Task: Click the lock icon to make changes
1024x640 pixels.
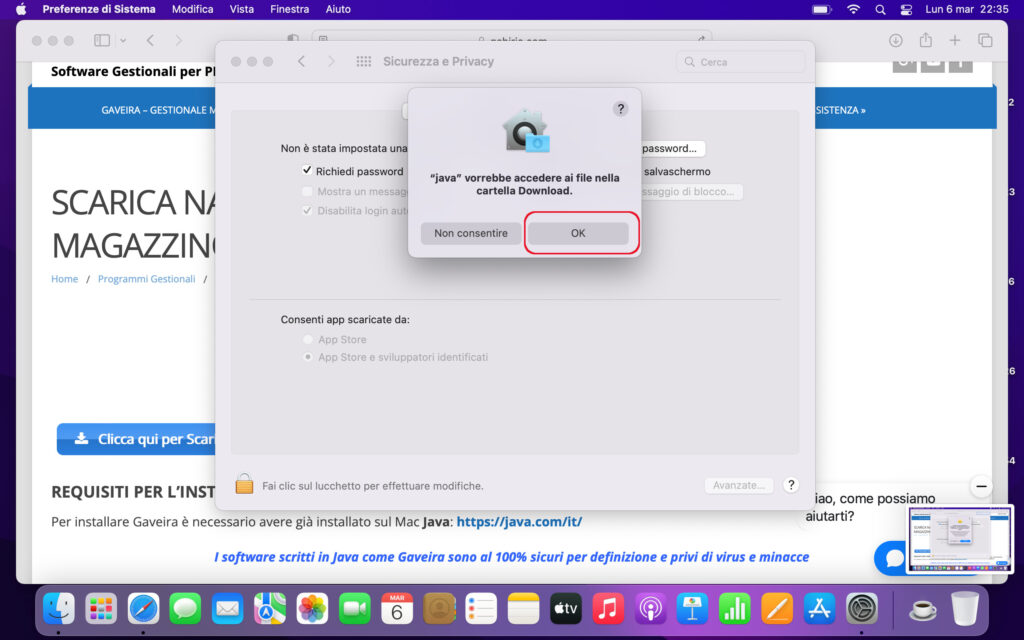Action: [244, 484]
